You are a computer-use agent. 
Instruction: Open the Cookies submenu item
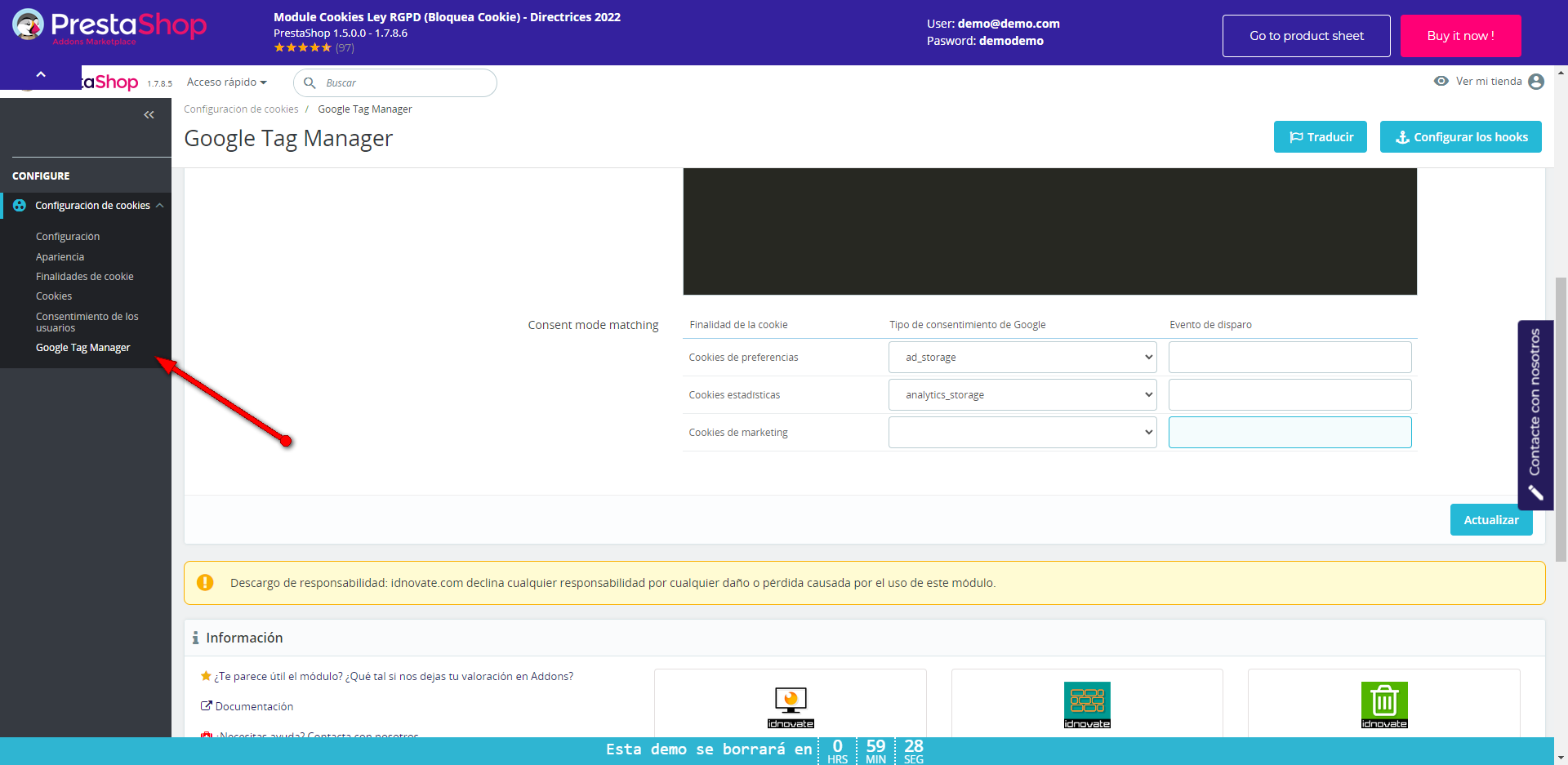(54, 296)
